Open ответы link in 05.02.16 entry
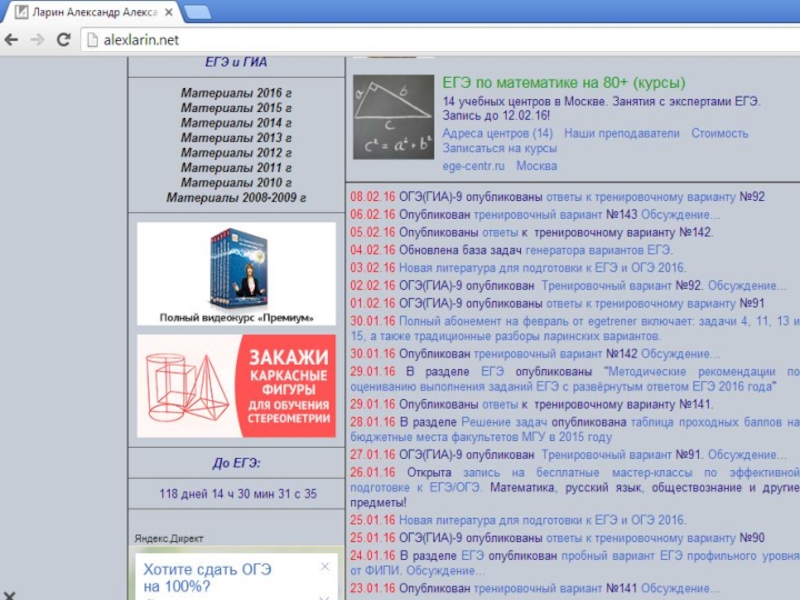This screenshot has height=600, width=800. 500,233
